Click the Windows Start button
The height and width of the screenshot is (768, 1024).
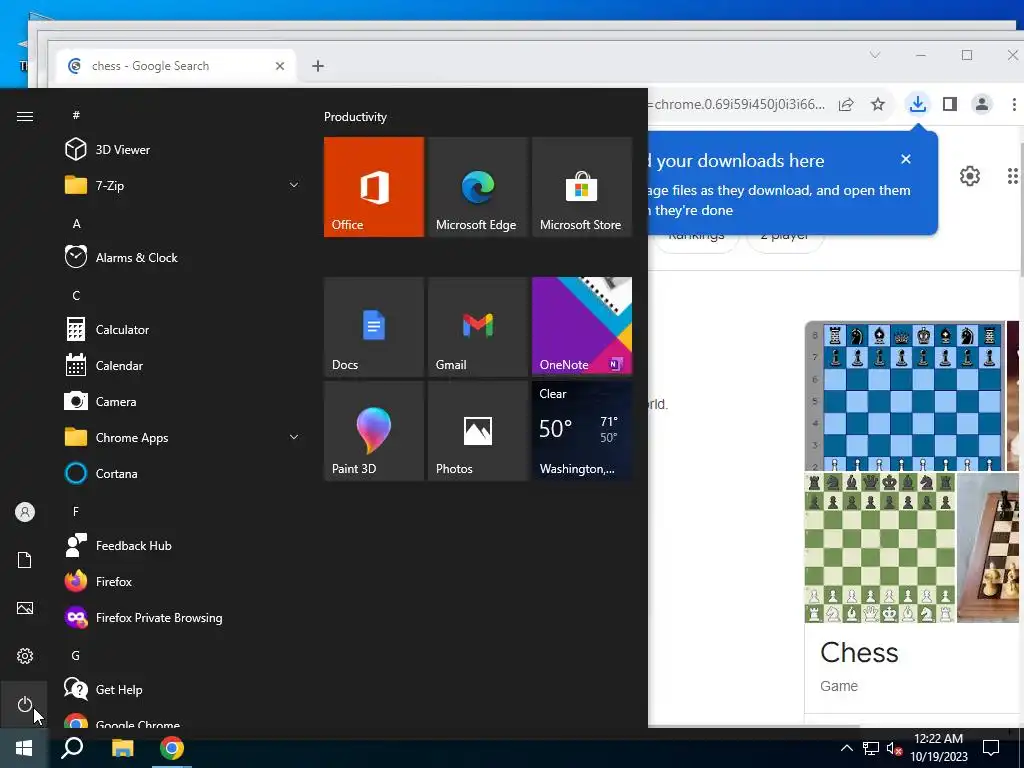[x=24, y=748]
